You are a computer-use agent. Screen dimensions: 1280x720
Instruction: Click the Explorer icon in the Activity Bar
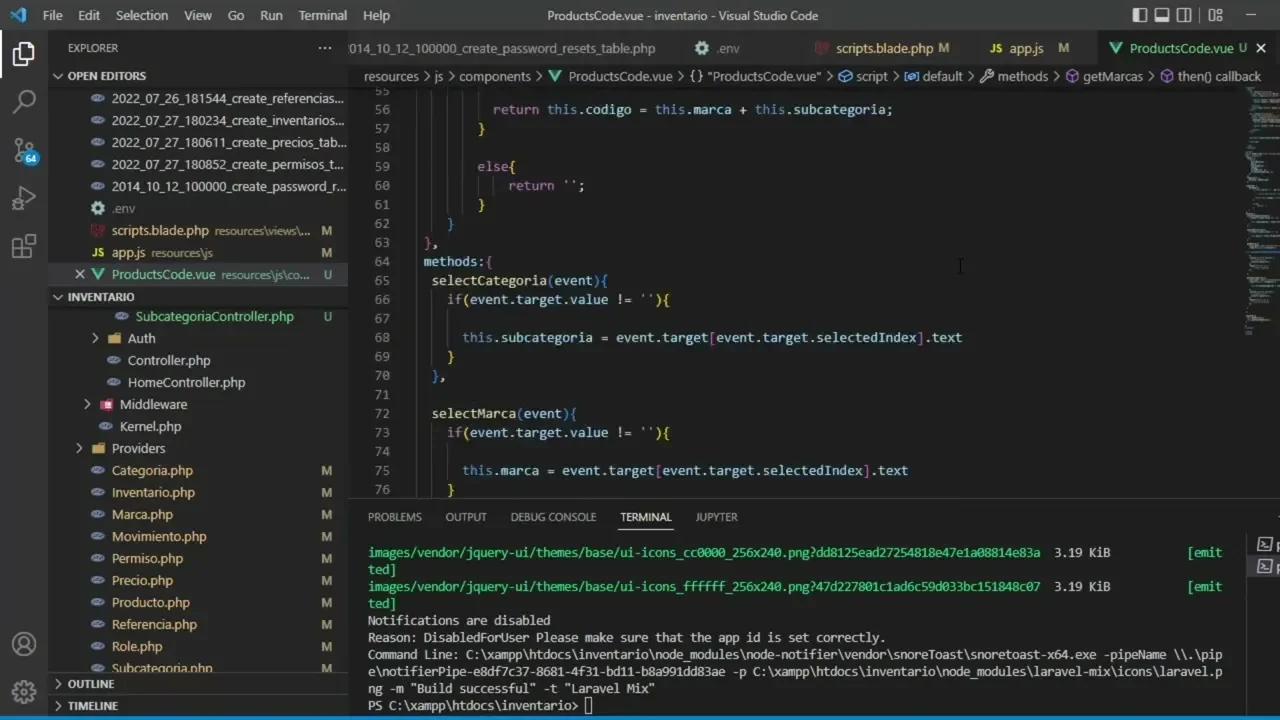pyautogui.click(x=24, y=54)
